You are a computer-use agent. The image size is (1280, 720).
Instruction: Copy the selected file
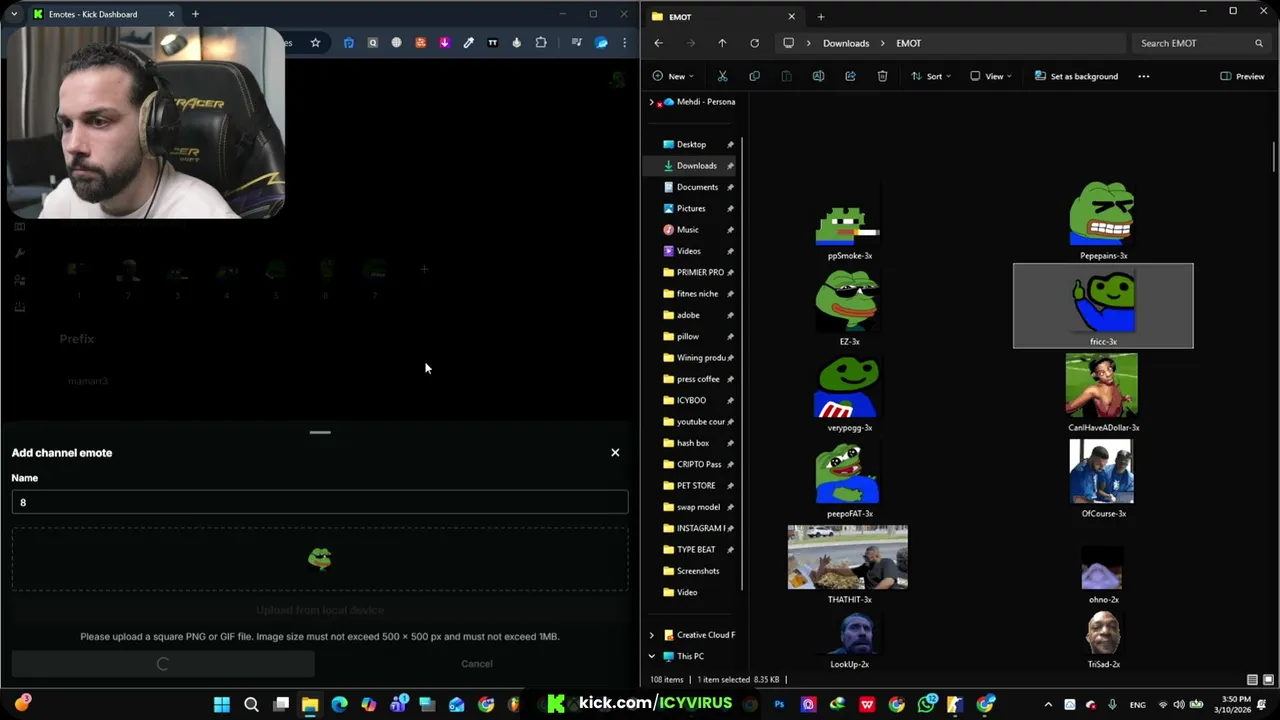[754, 76]
